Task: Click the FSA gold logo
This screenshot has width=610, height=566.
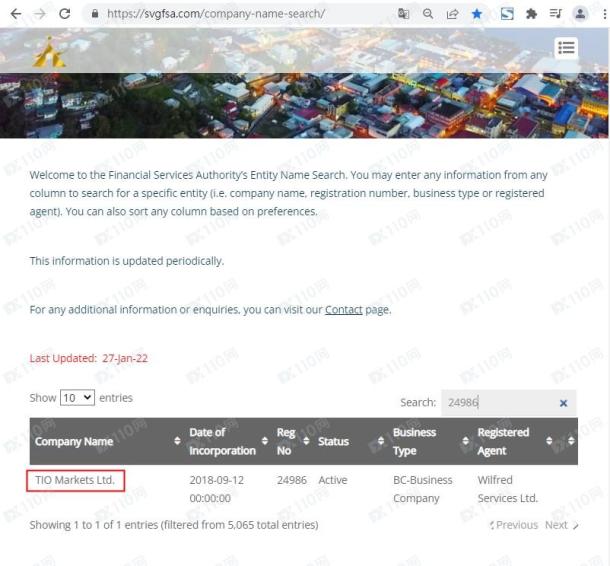Action: pyautogui.click(x=49, y=52)
